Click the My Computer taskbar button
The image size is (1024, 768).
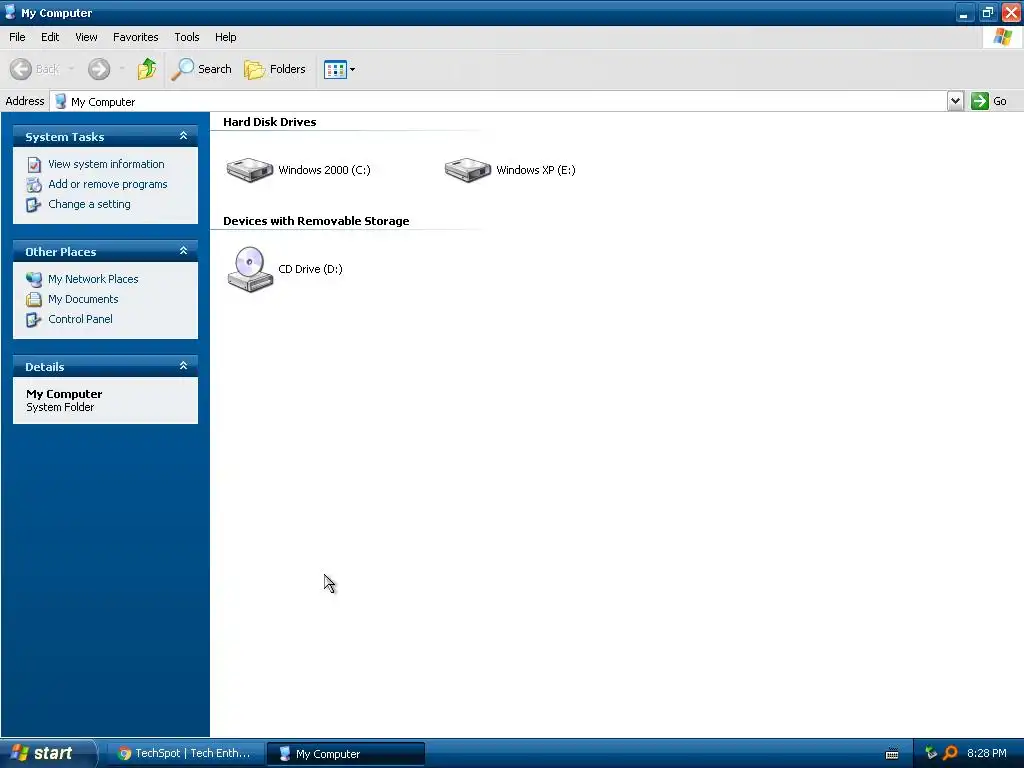tap(345, 754)
